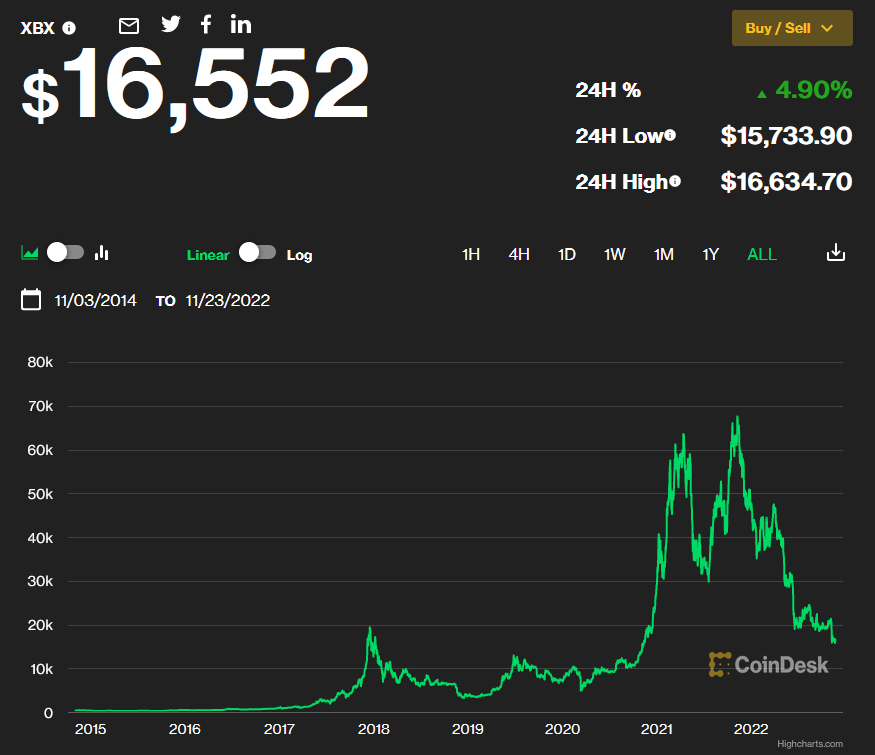The height and width of the screenshot is (755, 875).
Task: Click the XBX ticker label
Action: (x=37, y=28)
